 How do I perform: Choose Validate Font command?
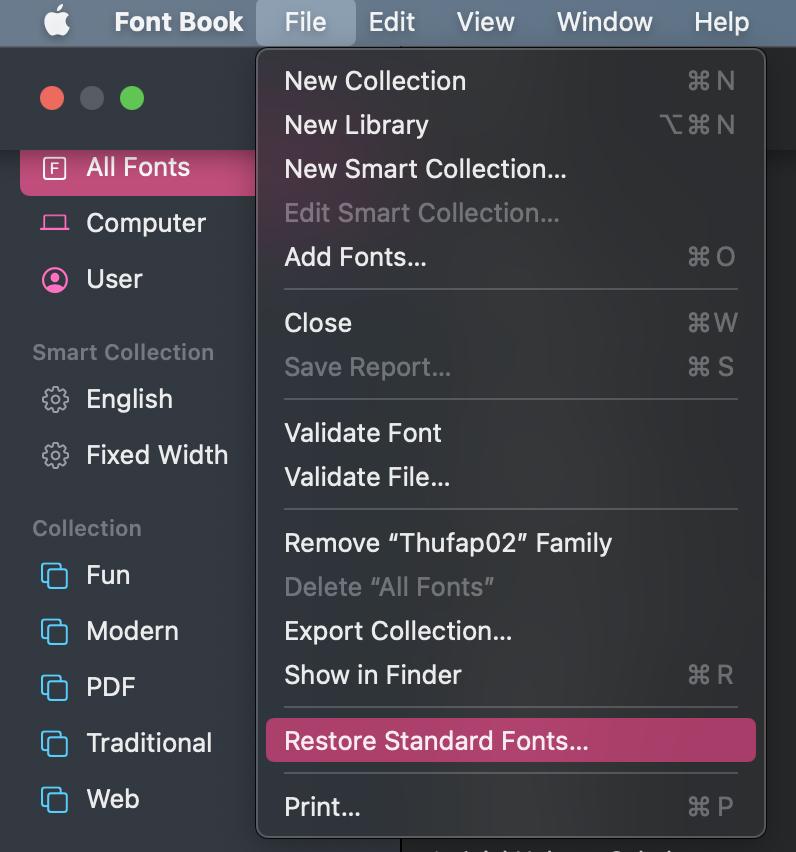click(x=363, y=433)
